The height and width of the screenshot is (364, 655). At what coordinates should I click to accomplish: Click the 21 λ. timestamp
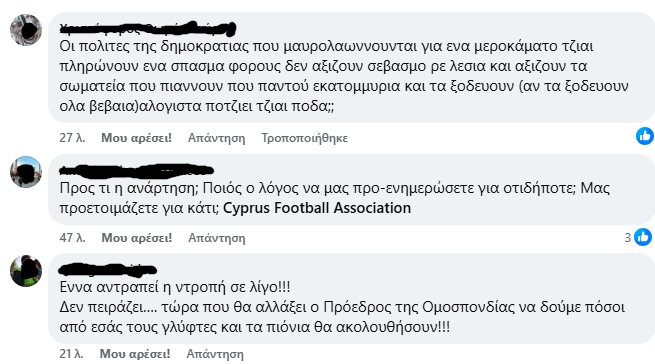tap(71, 354)
